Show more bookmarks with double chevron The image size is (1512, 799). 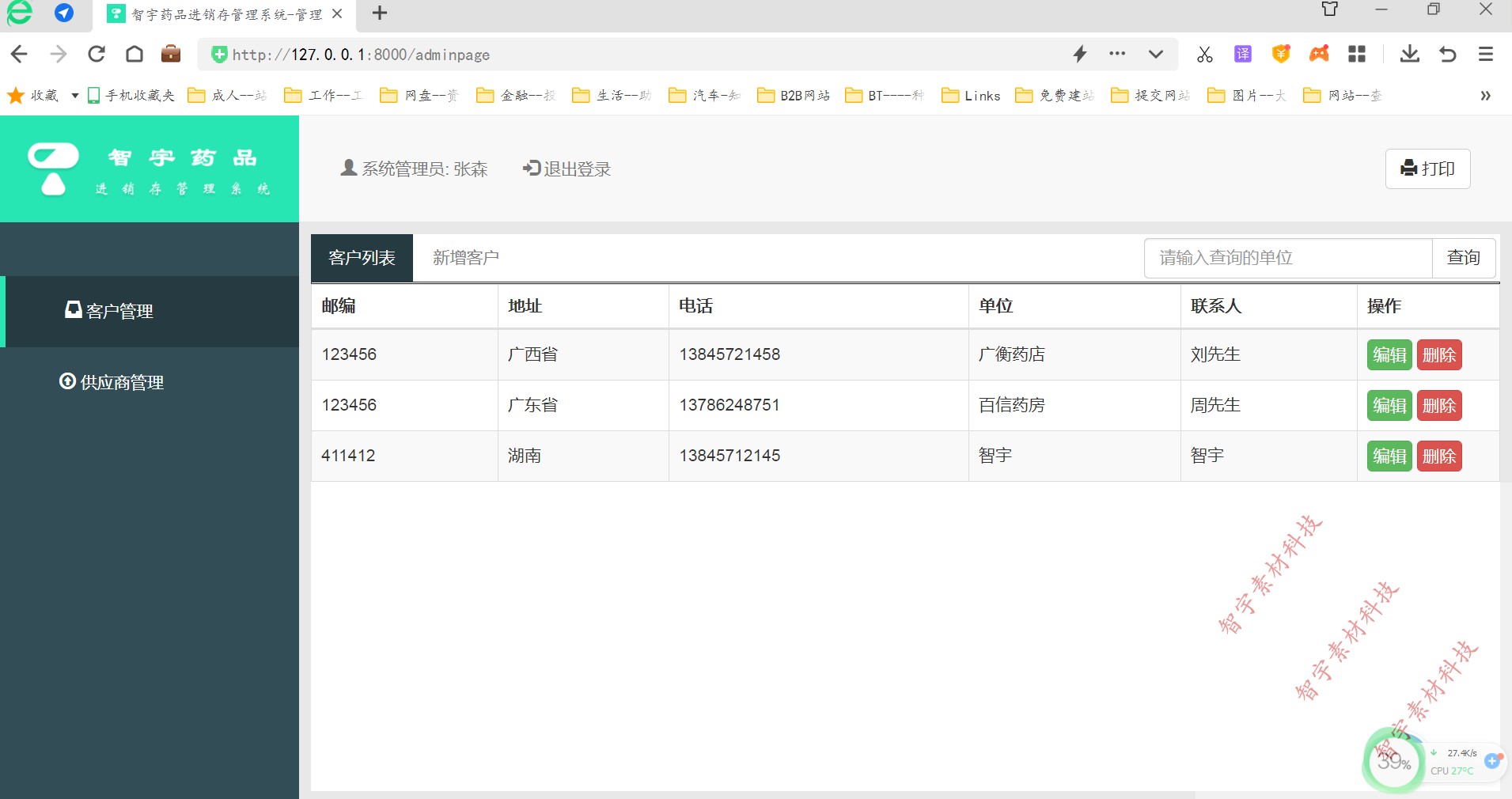tap(1485, 96)
